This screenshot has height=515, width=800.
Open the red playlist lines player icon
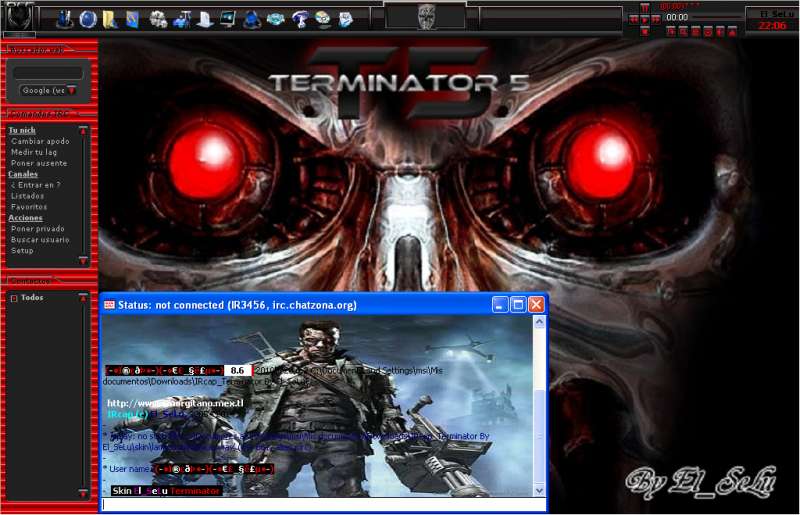pyautogui.click(x=695, y=32)
